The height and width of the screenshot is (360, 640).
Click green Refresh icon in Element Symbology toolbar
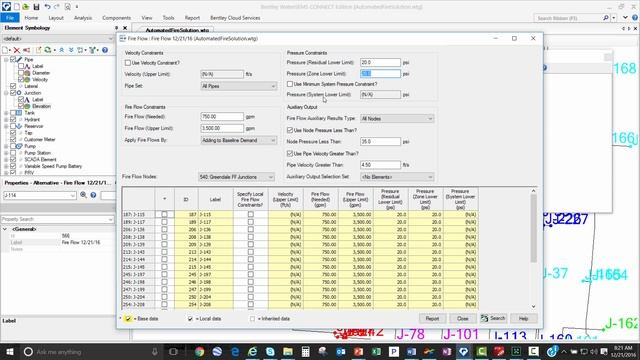tap(48, 50)
